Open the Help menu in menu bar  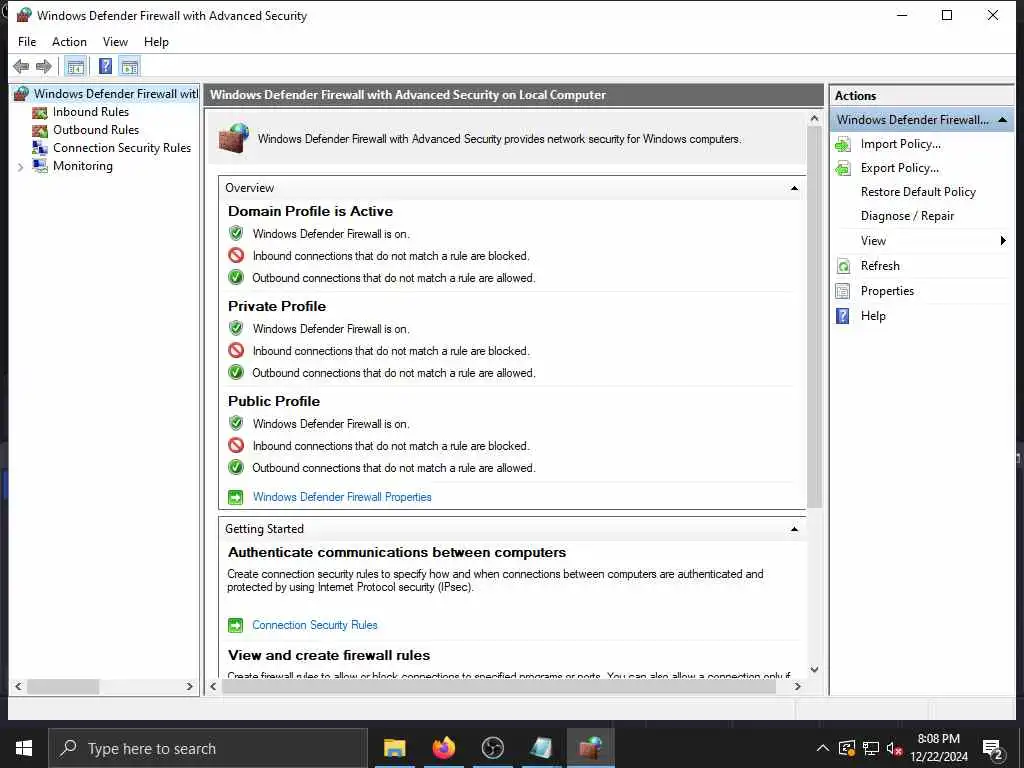point(156,42)
